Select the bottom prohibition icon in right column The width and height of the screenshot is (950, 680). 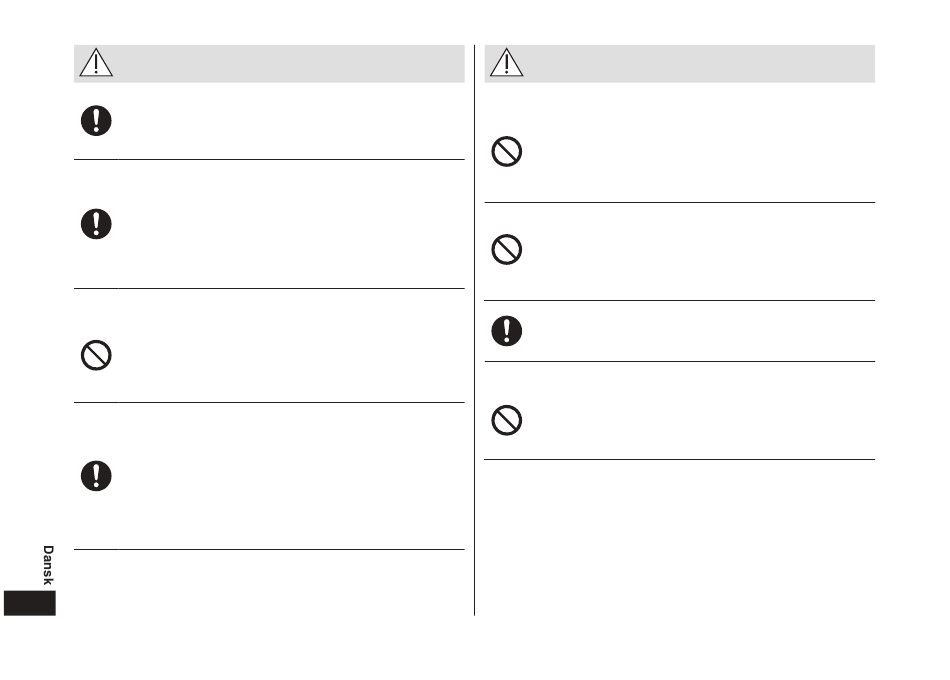[507, 421]
